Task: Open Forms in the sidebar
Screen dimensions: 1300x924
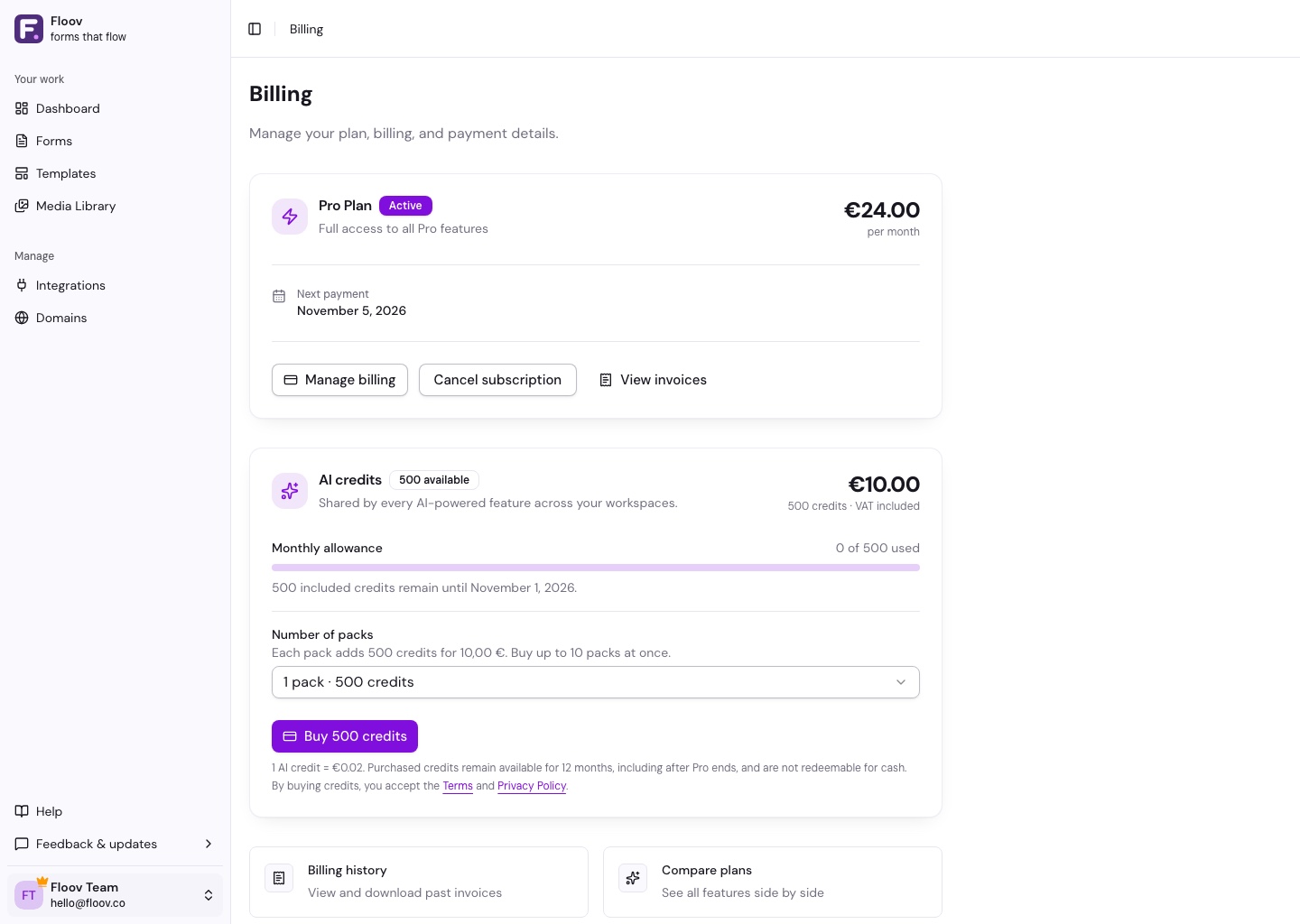Action: [x=115, y=141]
